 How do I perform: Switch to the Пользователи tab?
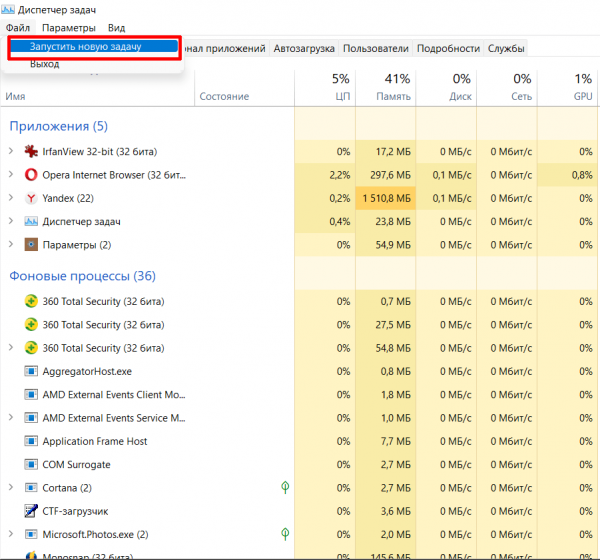(375, 49)
